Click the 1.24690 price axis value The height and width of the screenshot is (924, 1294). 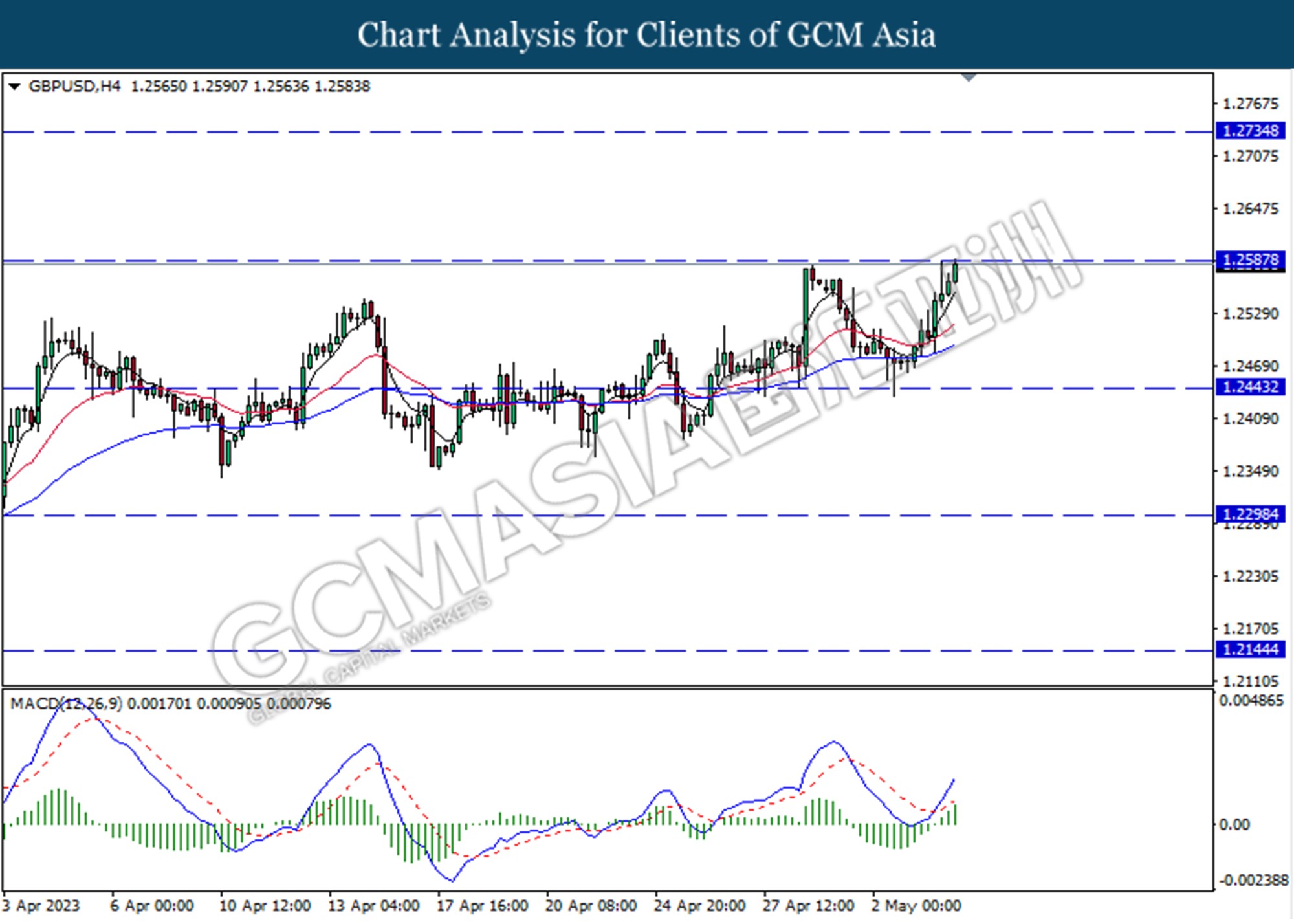(x=1251, y=366)
